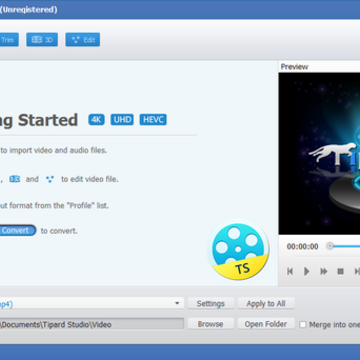This screenshot has width=360, height=360.
Task: Open profile Settings
Action: tap(211, 304)
